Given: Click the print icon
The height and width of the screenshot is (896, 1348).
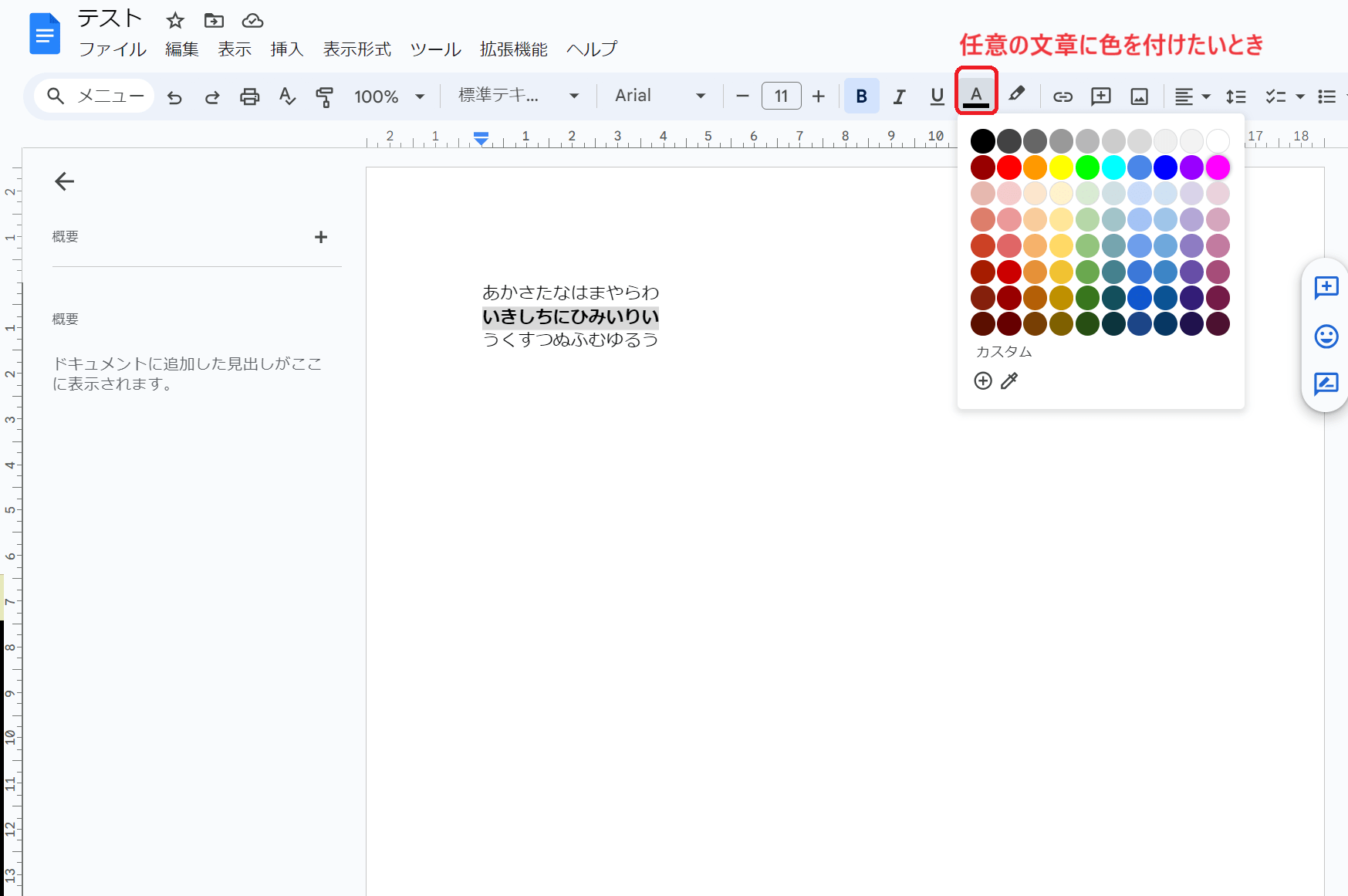Looking at the screenshot, I should tap(249, 96).
